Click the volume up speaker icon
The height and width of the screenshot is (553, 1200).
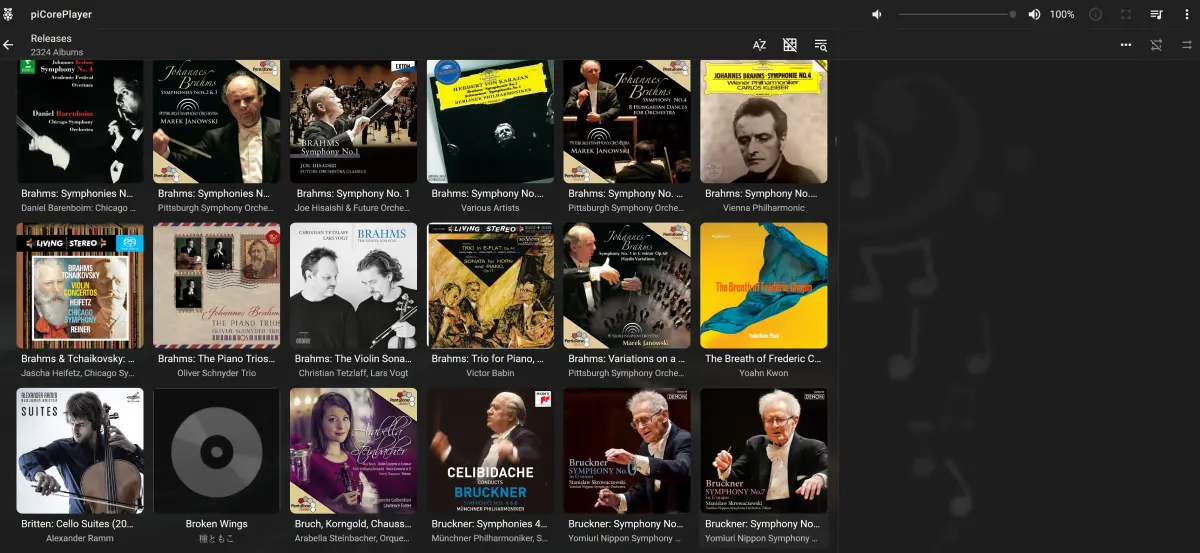[x=1034, y=14]
